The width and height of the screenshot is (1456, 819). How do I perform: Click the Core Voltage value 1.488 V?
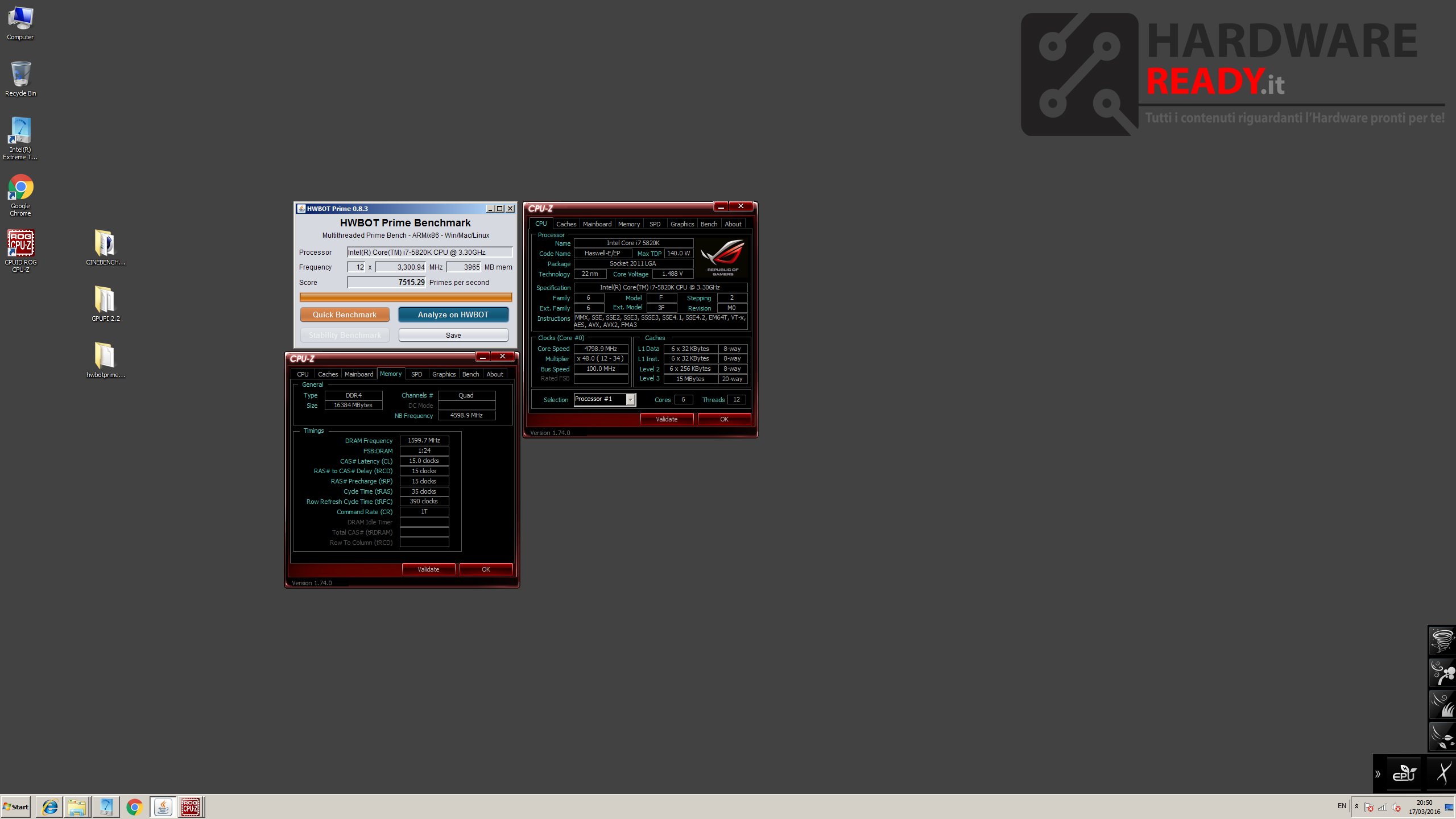(x=672, y=274)
